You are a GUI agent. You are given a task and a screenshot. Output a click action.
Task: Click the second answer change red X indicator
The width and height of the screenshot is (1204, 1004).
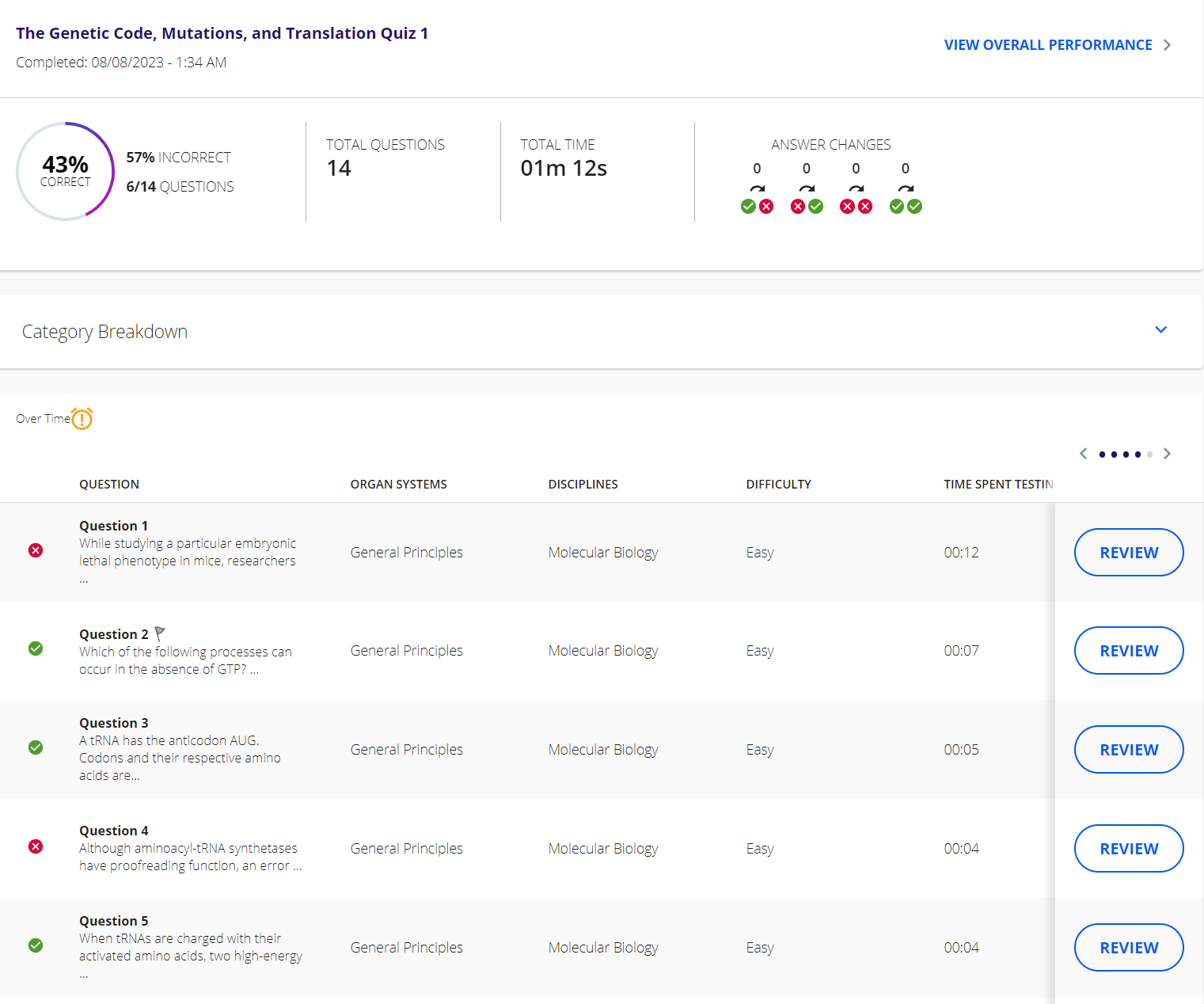[797, 206]
